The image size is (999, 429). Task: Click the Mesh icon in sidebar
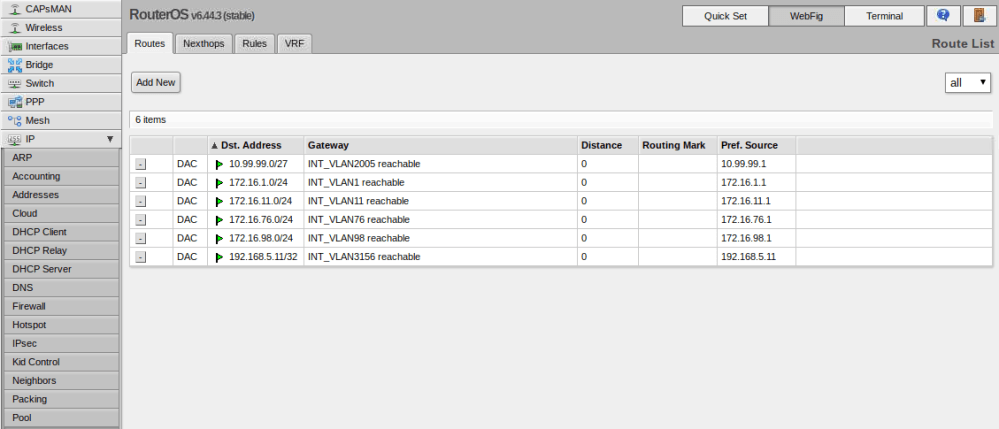14,120
